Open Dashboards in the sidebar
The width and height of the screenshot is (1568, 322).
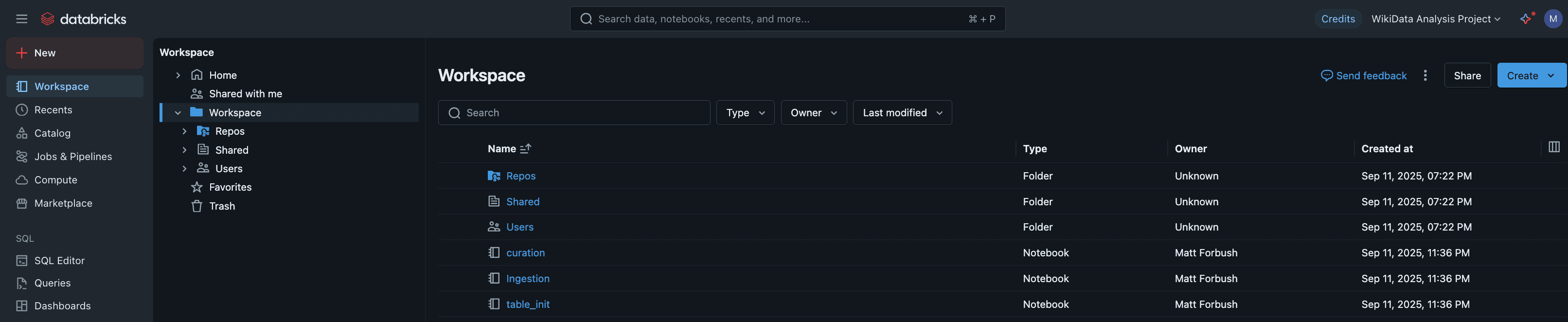coord(75,305)
